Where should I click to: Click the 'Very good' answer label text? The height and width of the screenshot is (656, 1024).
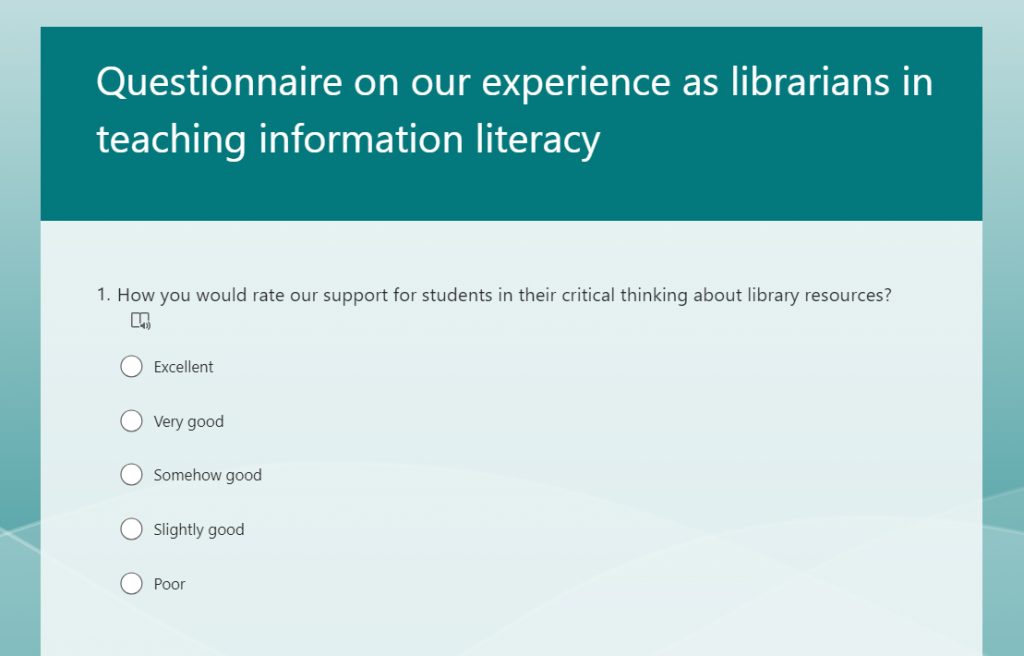click(189, 422)
